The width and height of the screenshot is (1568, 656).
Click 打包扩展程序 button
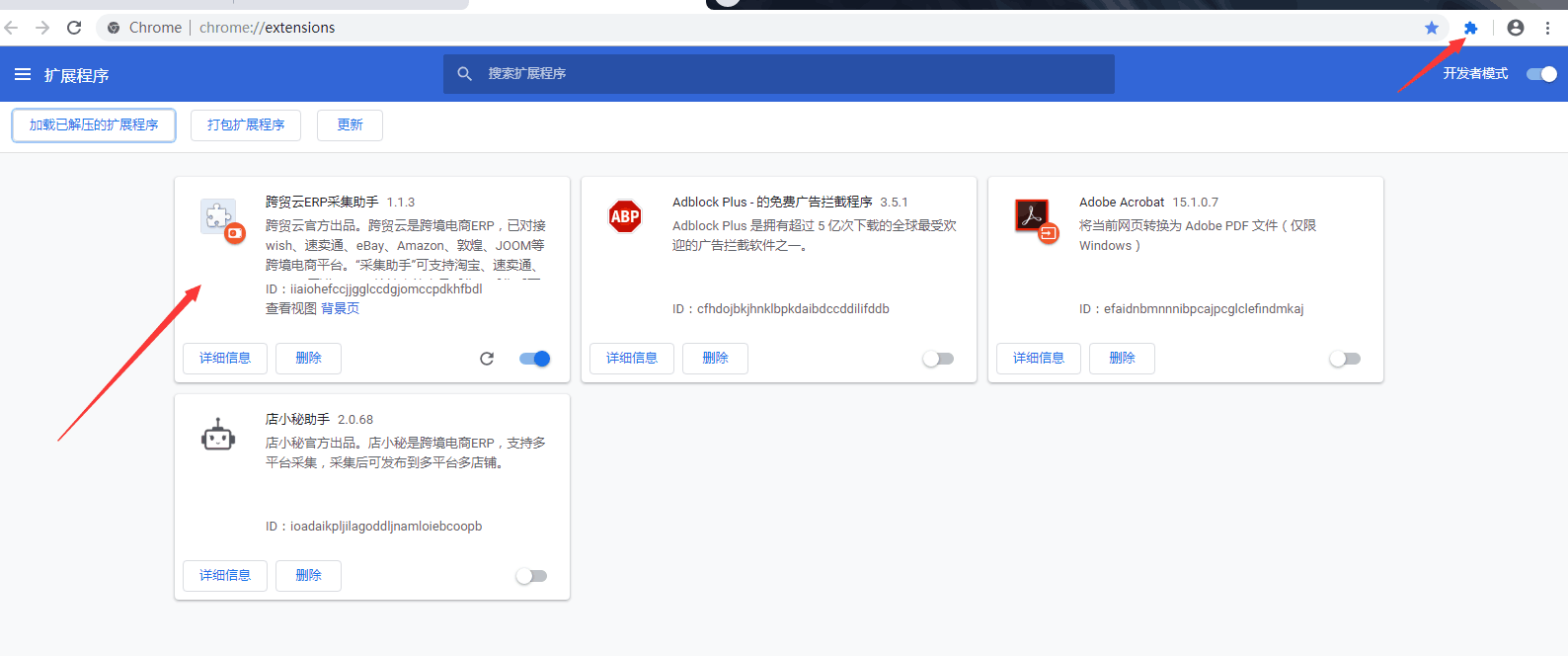point(246,125)
